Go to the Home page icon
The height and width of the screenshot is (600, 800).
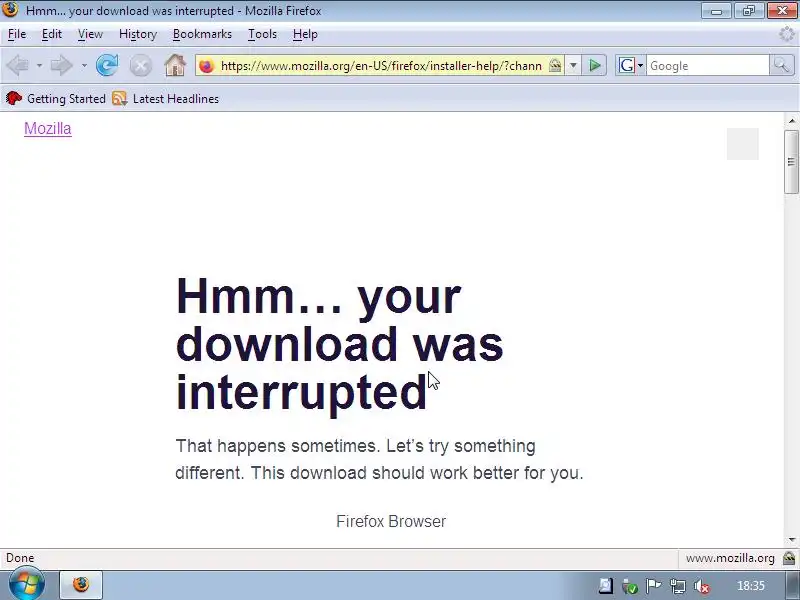point(174,65)
